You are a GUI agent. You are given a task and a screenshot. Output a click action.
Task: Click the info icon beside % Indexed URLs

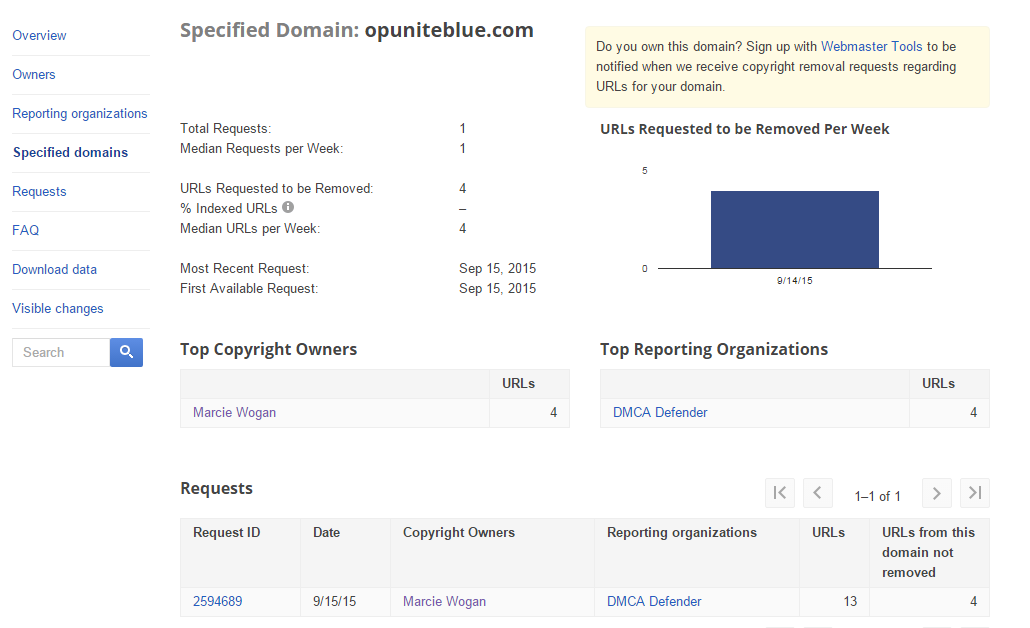(288, 208)
